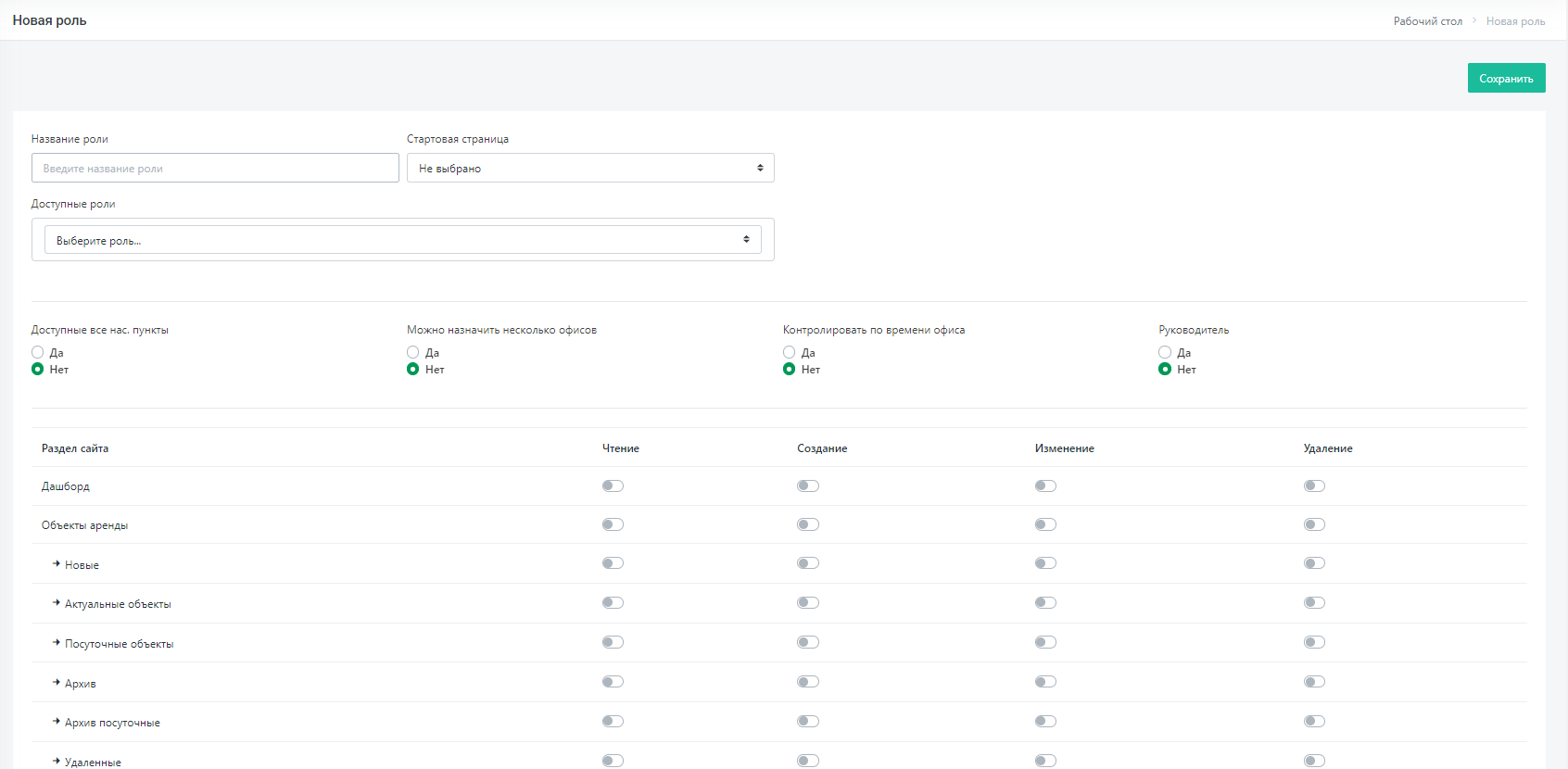Toggle Чтение for Архив посуточные
Image resolution: width=1568 pixels, height=769 pixels.
pyautogui.click(x=613, y=721)
